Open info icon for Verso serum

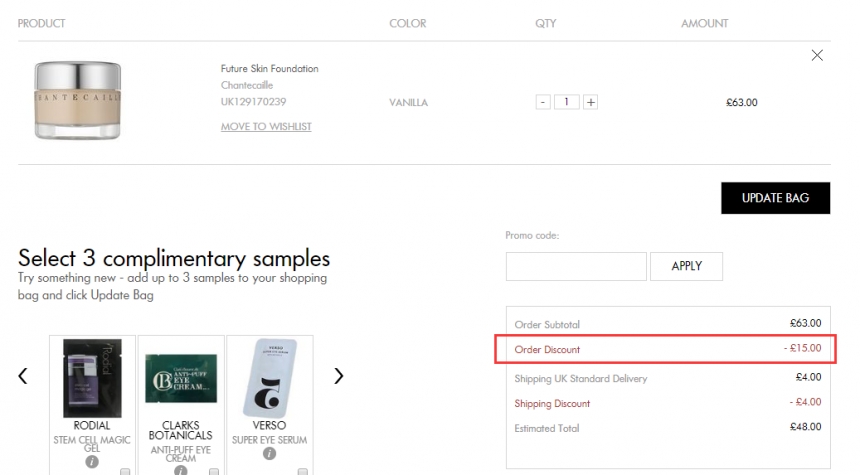pos(269,453)
